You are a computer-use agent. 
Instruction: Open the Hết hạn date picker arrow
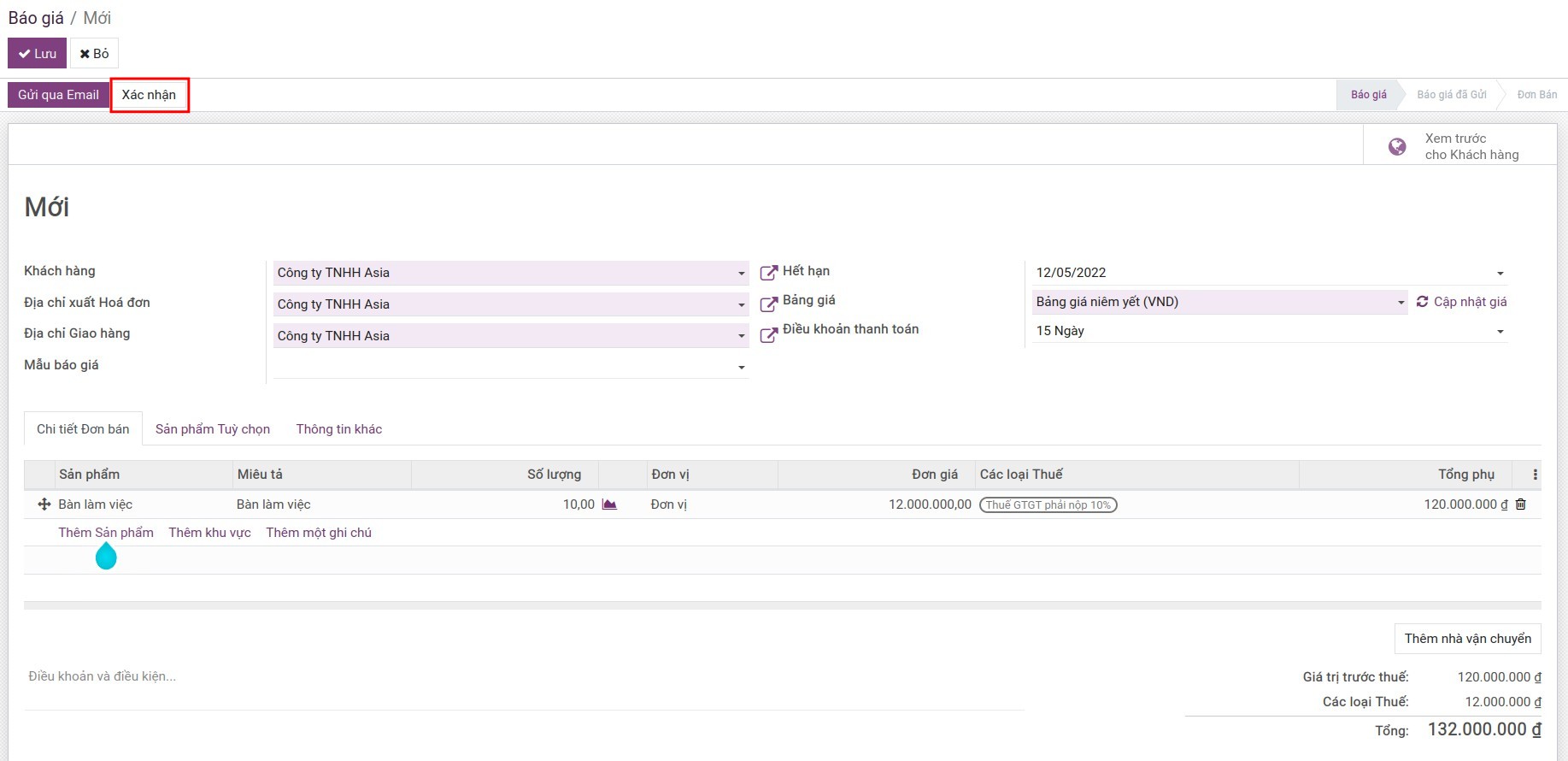tap(1500, 274)
